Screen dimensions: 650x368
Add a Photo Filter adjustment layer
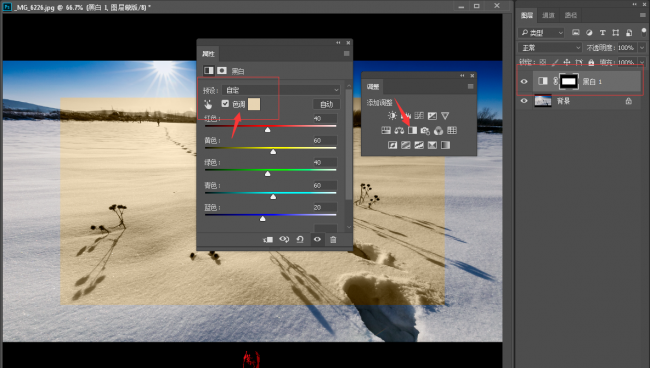point(425,131)
